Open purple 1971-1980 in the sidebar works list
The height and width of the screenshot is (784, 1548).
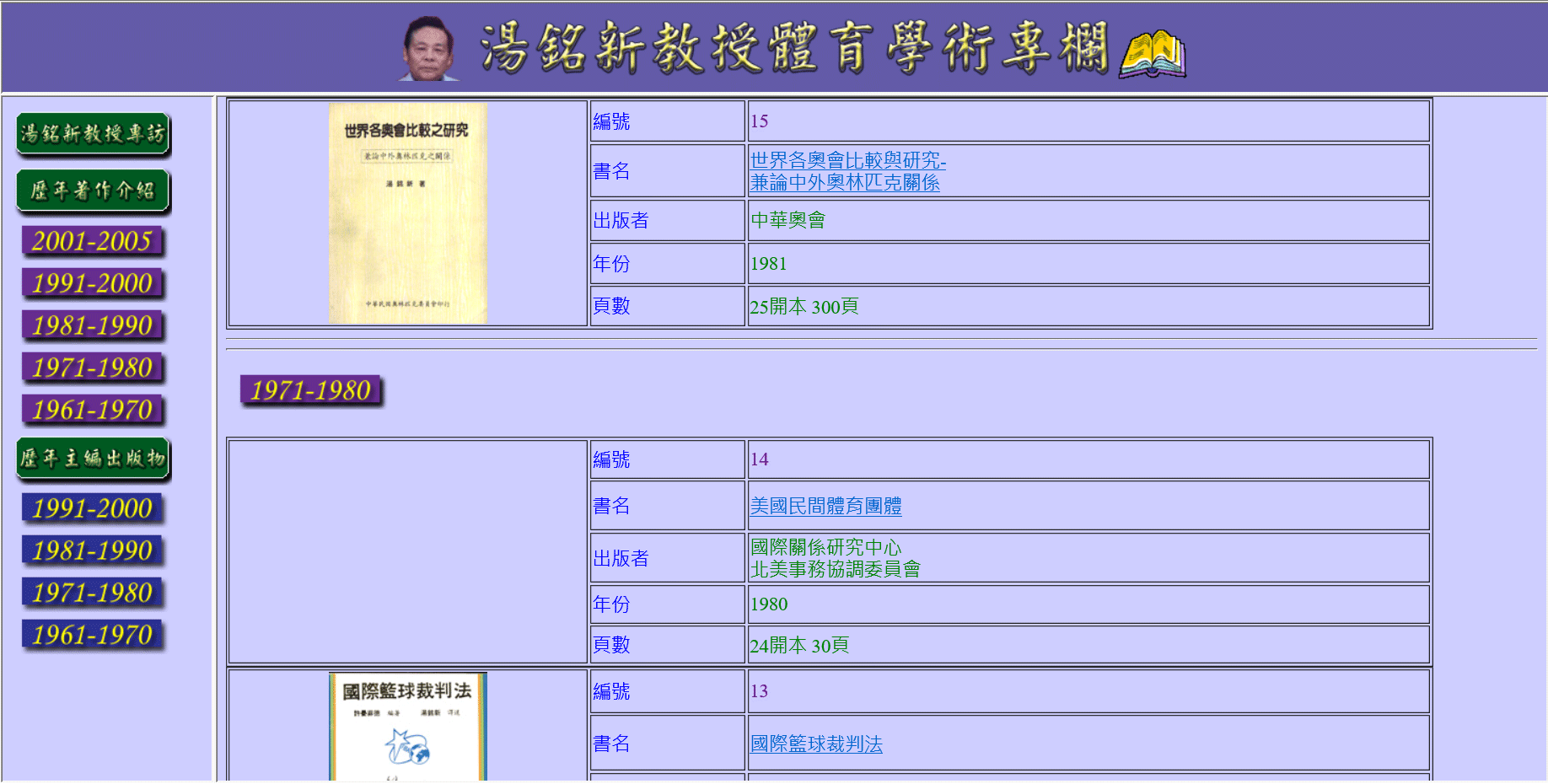tap(93, 368)
